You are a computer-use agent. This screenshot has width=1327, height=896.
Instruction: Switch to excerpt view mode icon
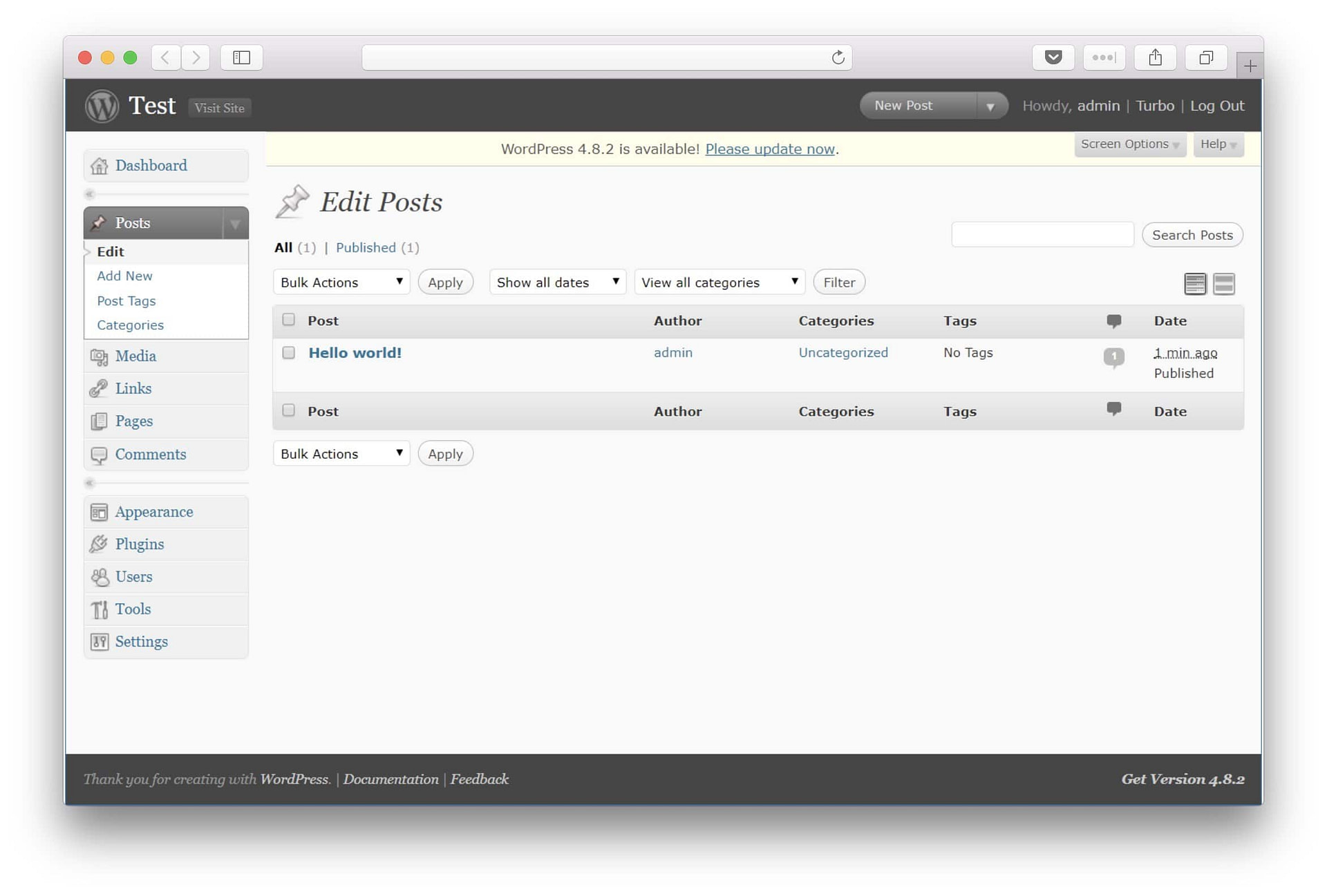tap(1224, 283)
